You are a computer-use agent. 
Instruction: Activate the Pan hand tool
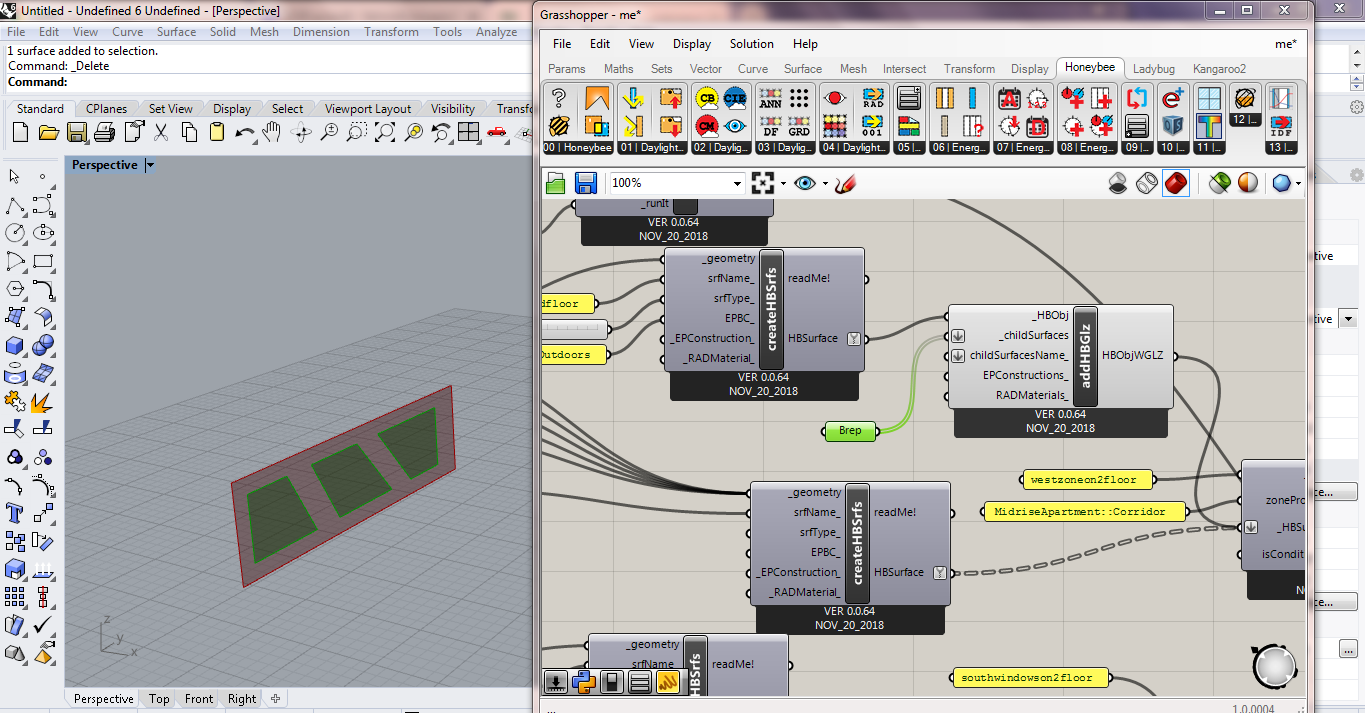pos(272,132)
